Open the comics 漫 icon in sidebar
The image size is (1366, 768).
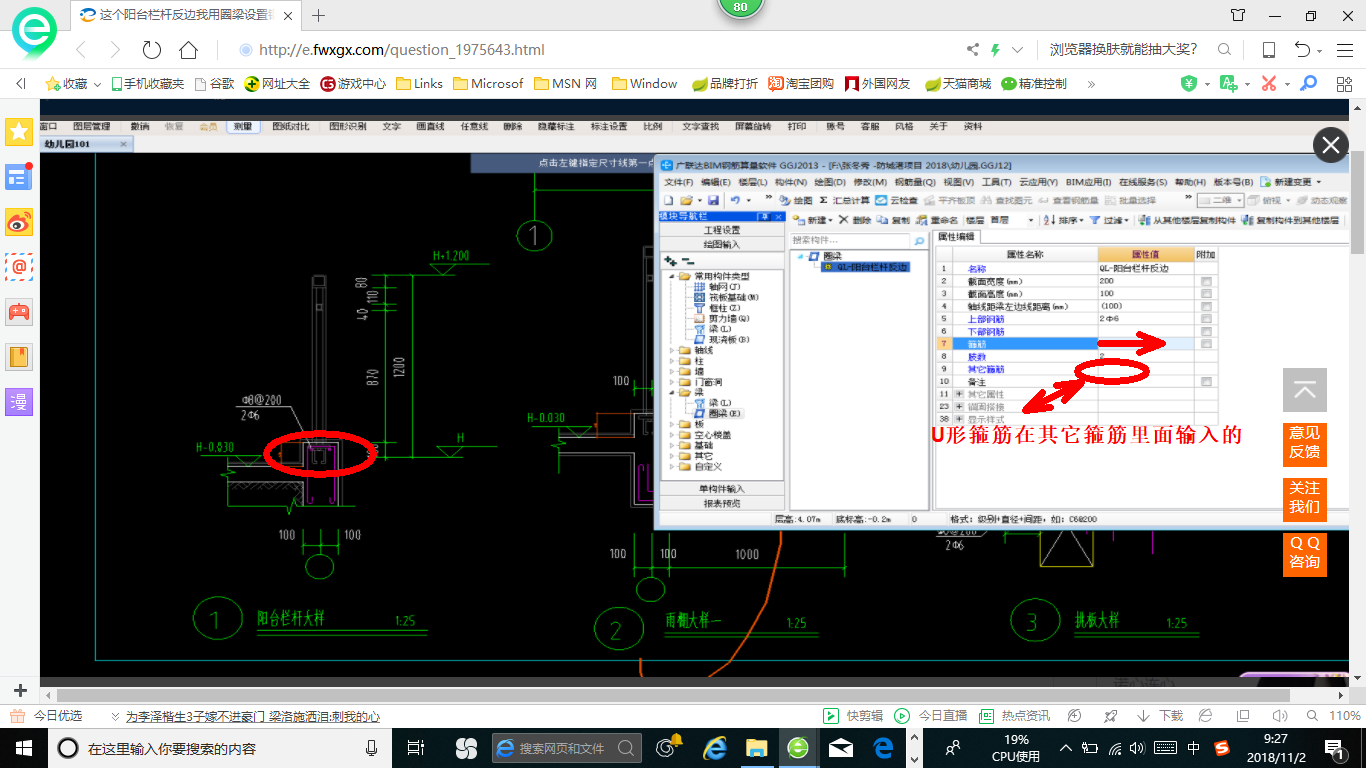click(19, 402)
